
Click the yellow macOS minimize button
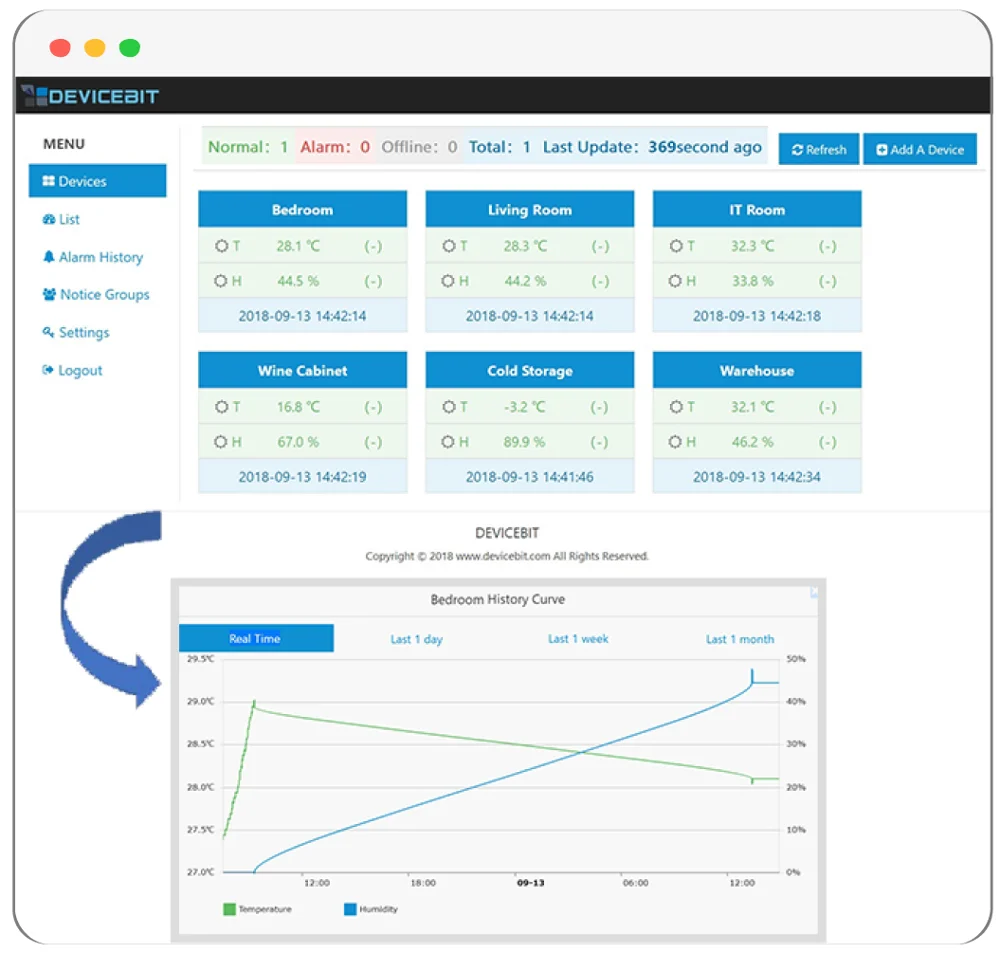click(94, 48)
